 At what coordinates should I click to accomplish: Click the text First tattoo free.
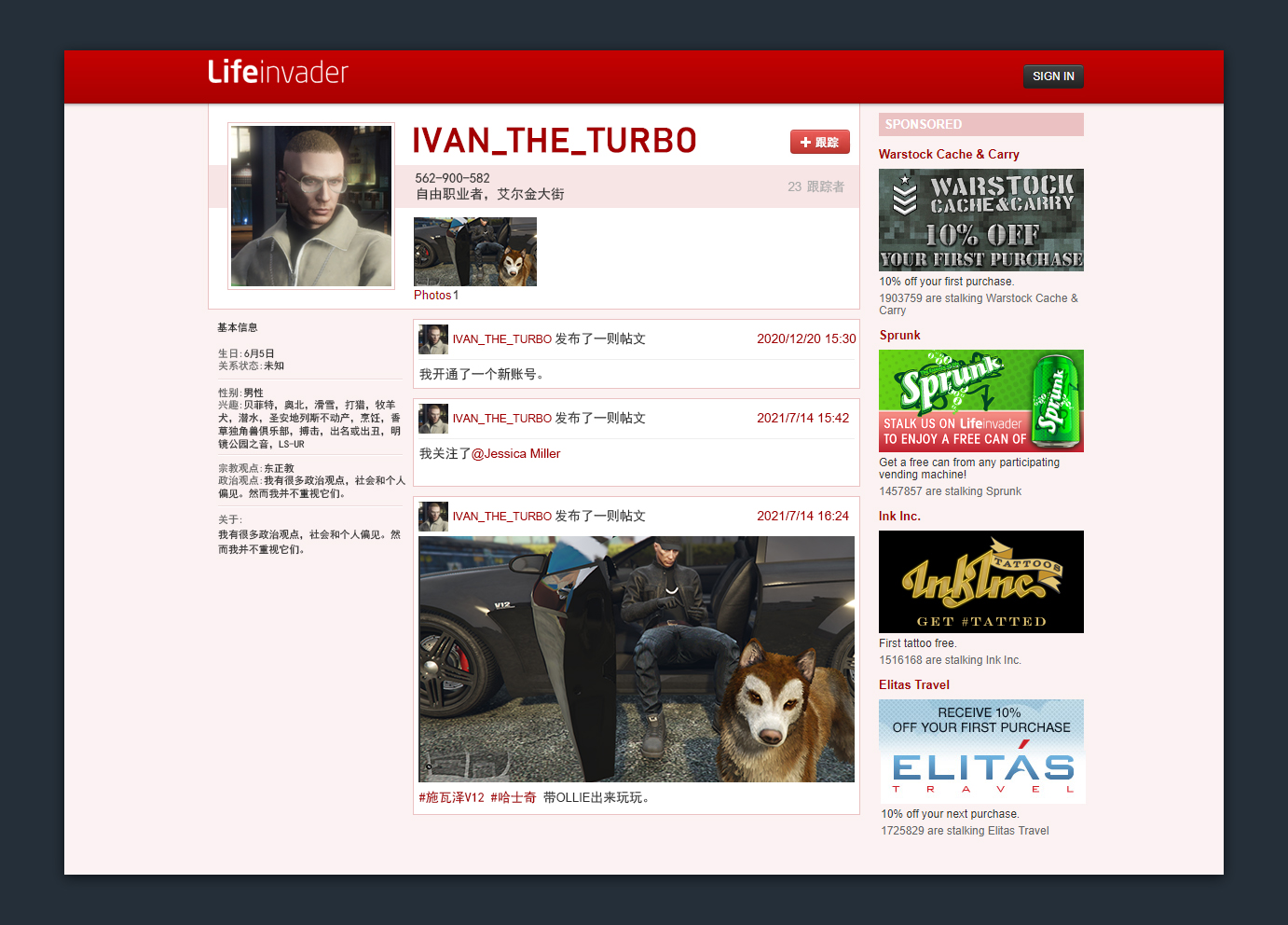(x=918, y=643)
